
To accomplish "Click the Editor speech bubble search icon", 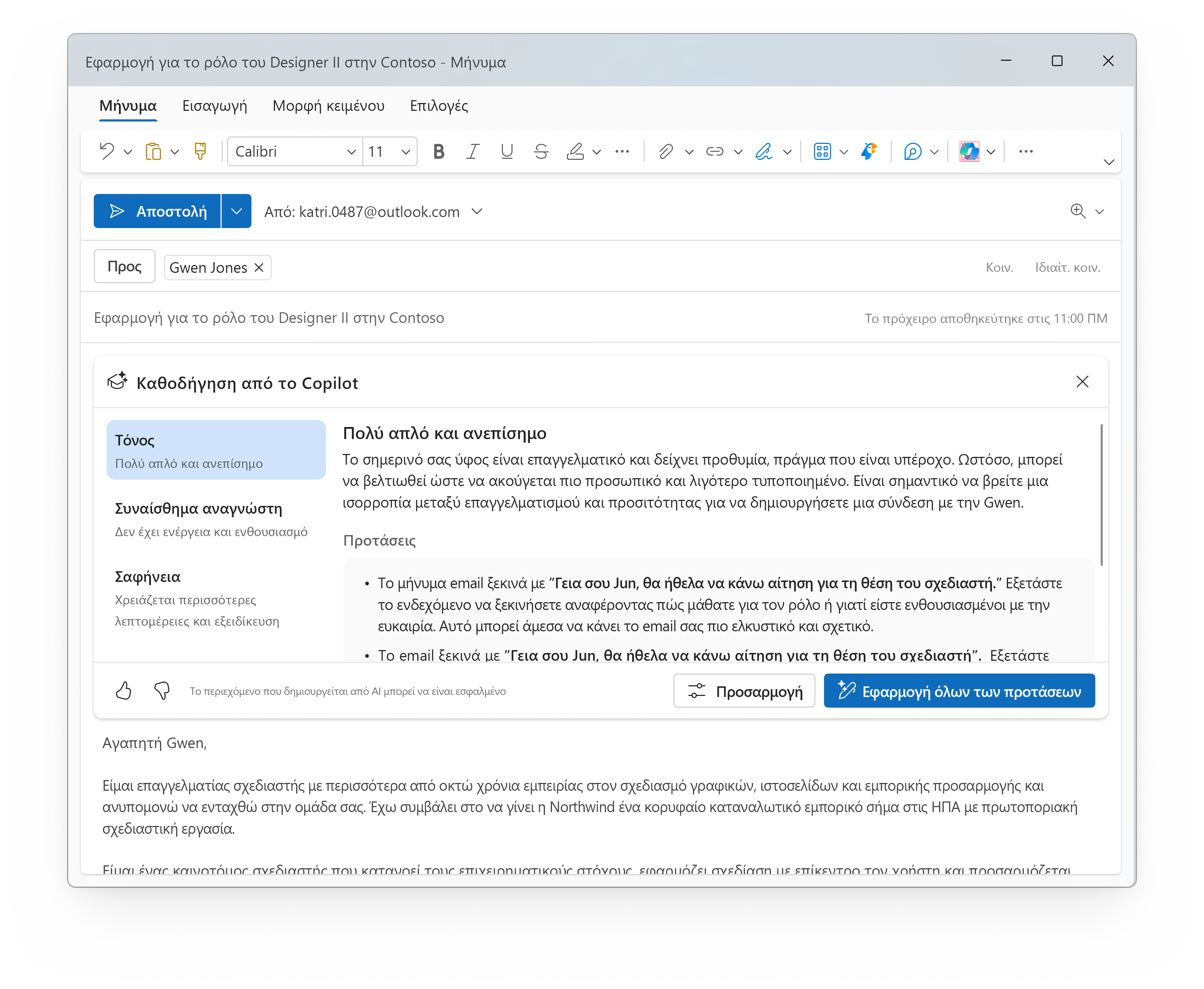I will pyautogui.click(x=913, y=152).
